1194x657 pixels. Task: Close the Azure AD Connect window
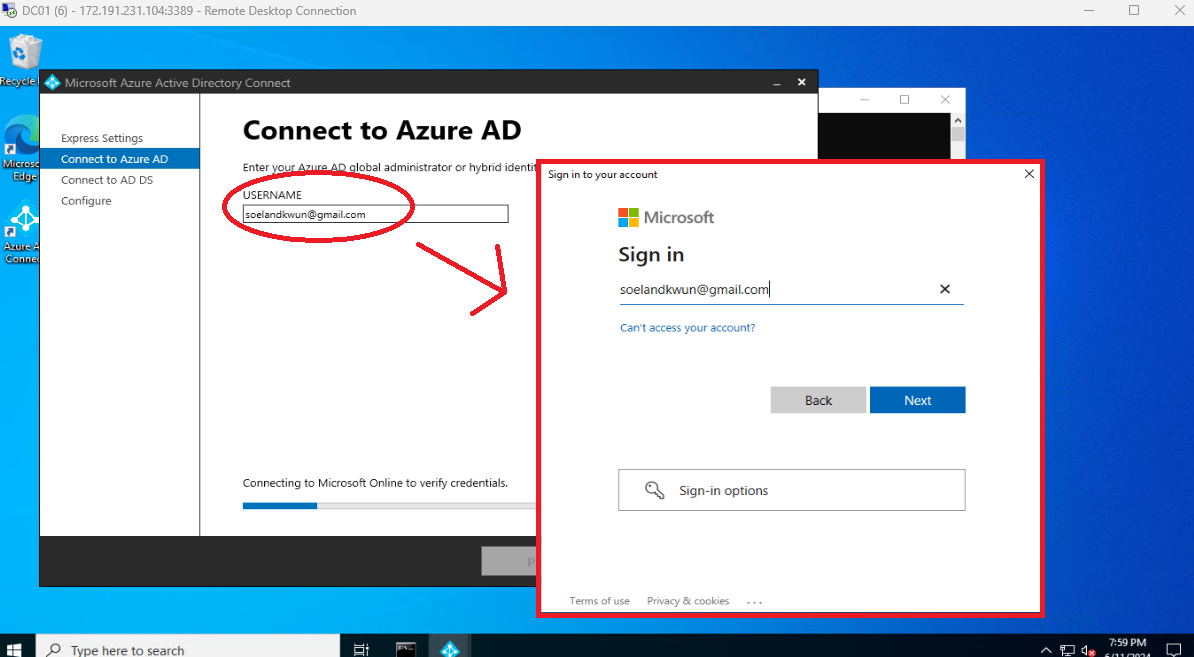[x=801, y=82]
